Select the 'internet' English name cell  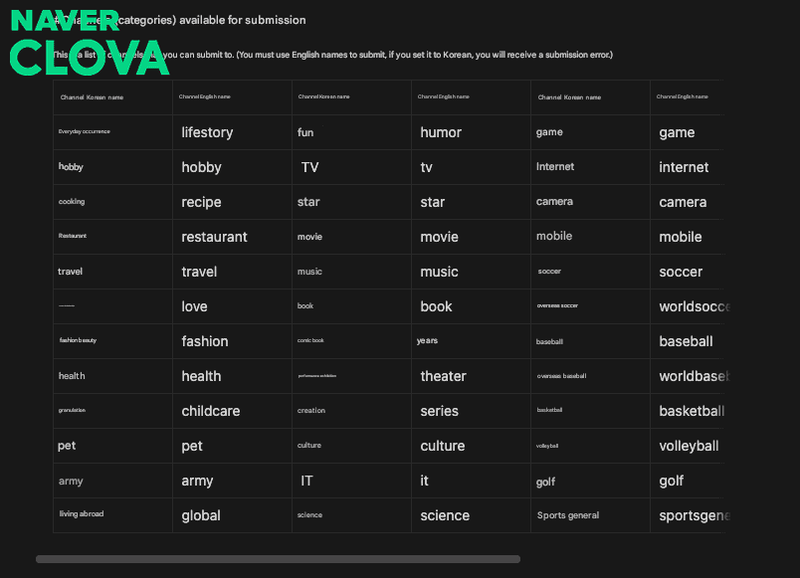click(x=688, y=167)
